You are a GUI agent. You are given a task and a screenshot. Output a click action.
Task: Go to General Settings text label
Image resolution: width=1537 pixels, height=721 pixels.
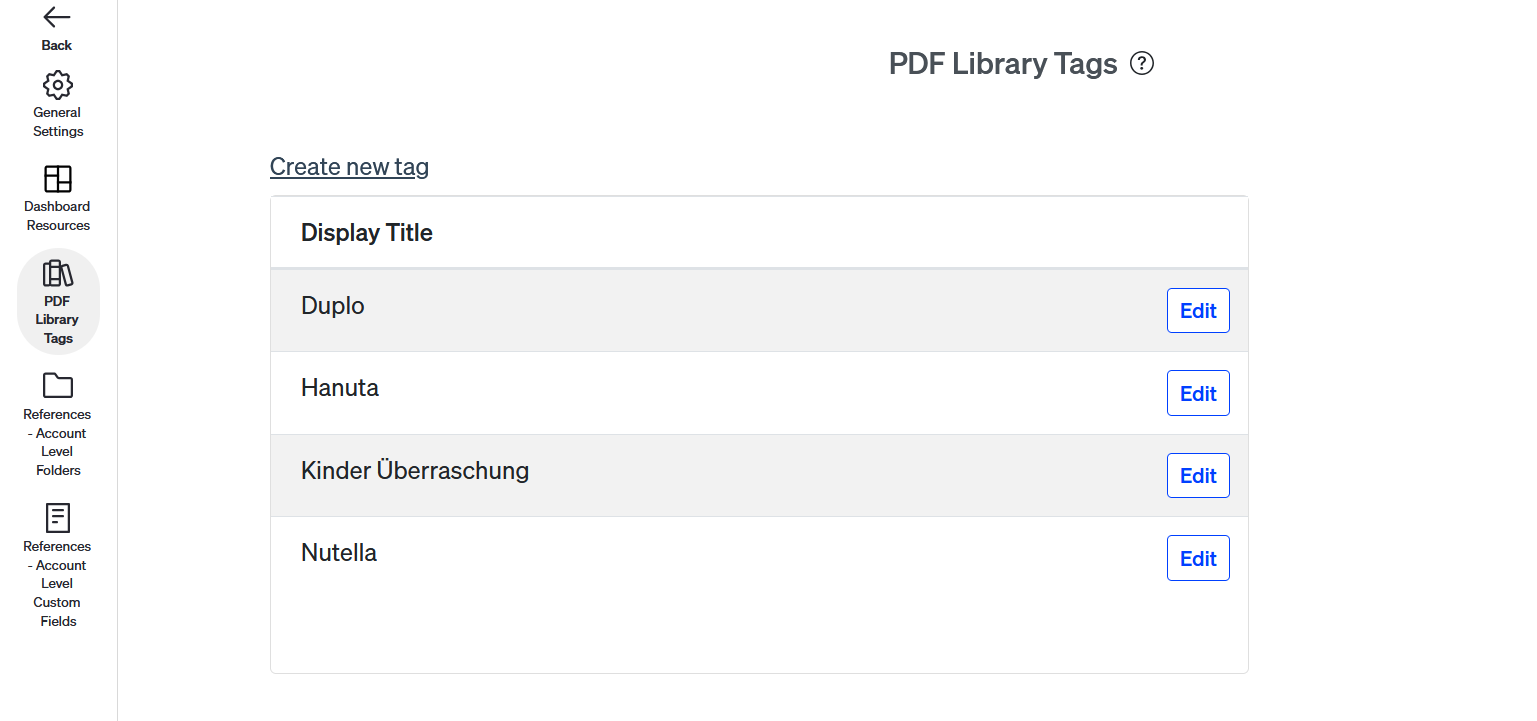(x=57, y=122)
